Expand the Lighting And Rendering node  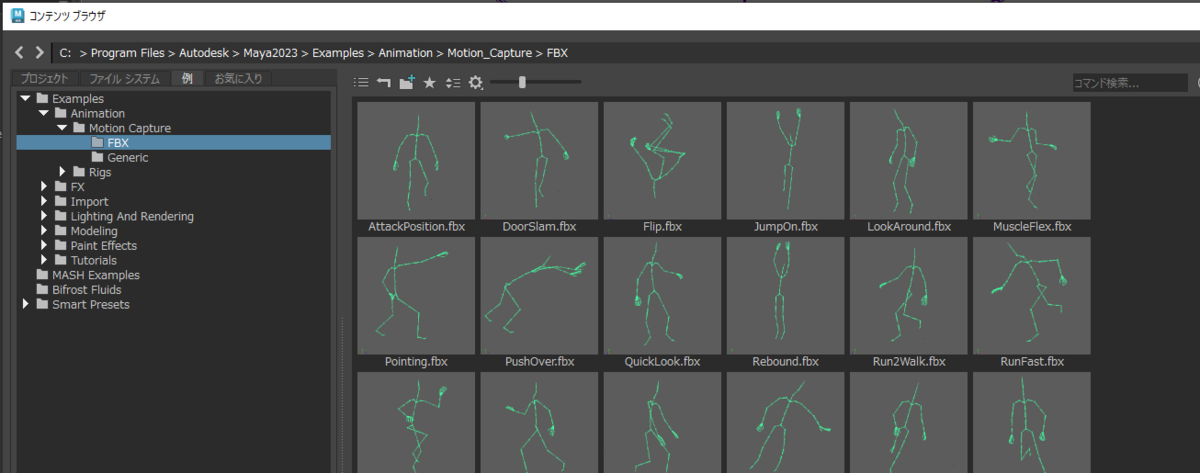(x=44, y=216)
